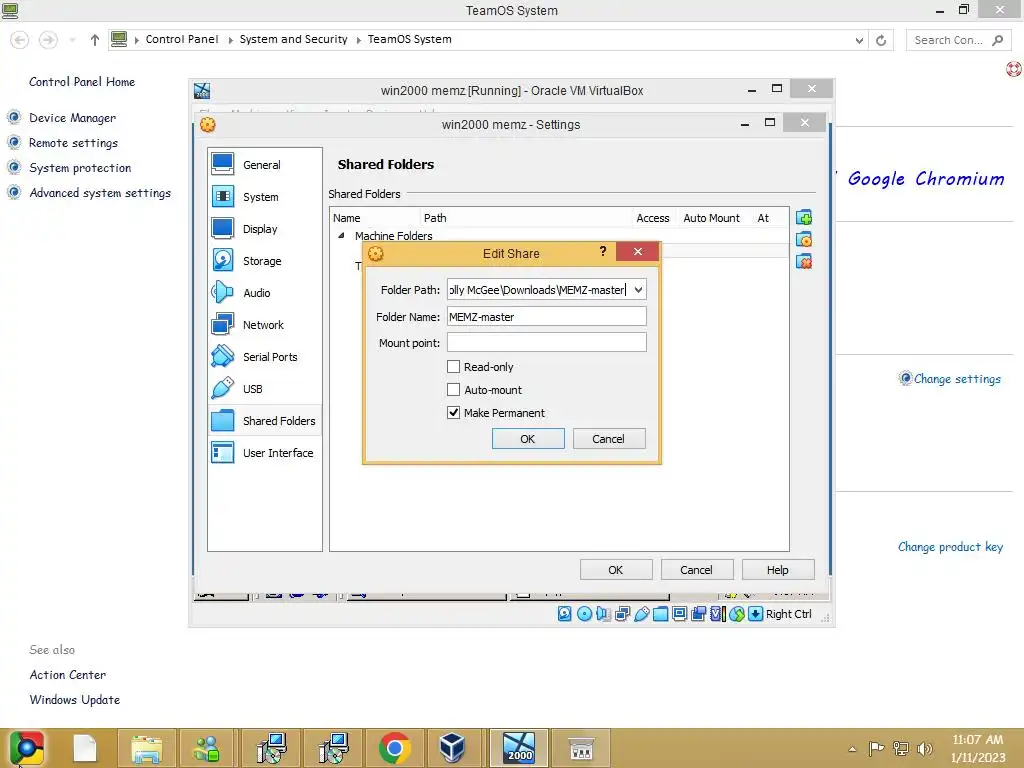
Task: Select Shared Folders settings category
Action: tap(264, 421)
